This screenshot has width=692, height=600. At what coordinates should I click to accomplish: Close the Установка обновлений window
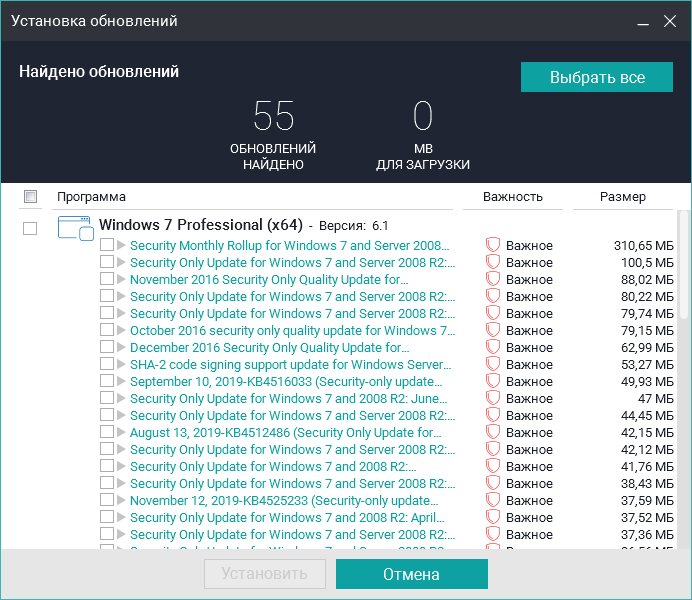tap(670, 21)
